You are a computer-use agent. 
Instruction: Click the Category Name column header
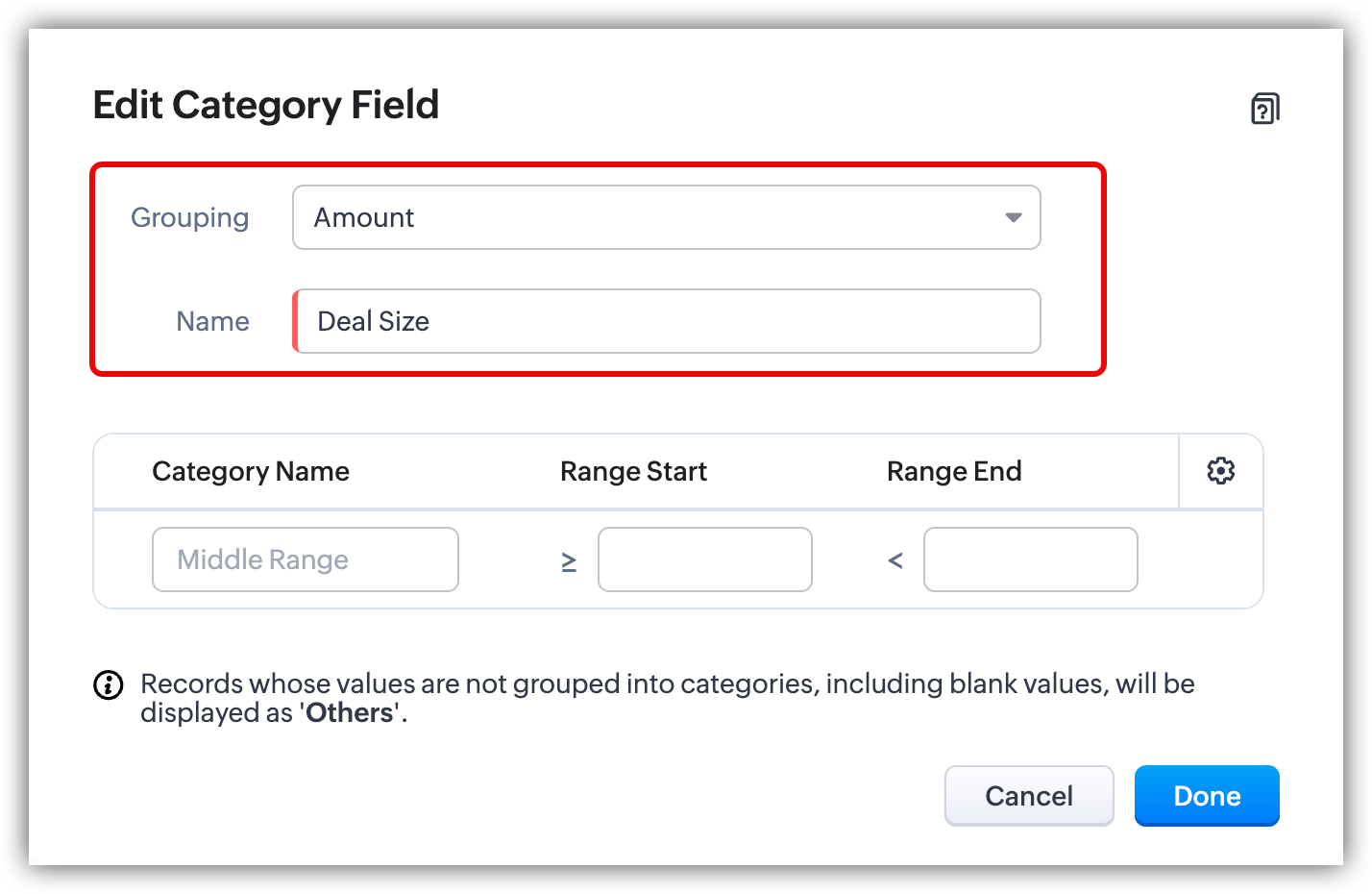tap(251, 471)
